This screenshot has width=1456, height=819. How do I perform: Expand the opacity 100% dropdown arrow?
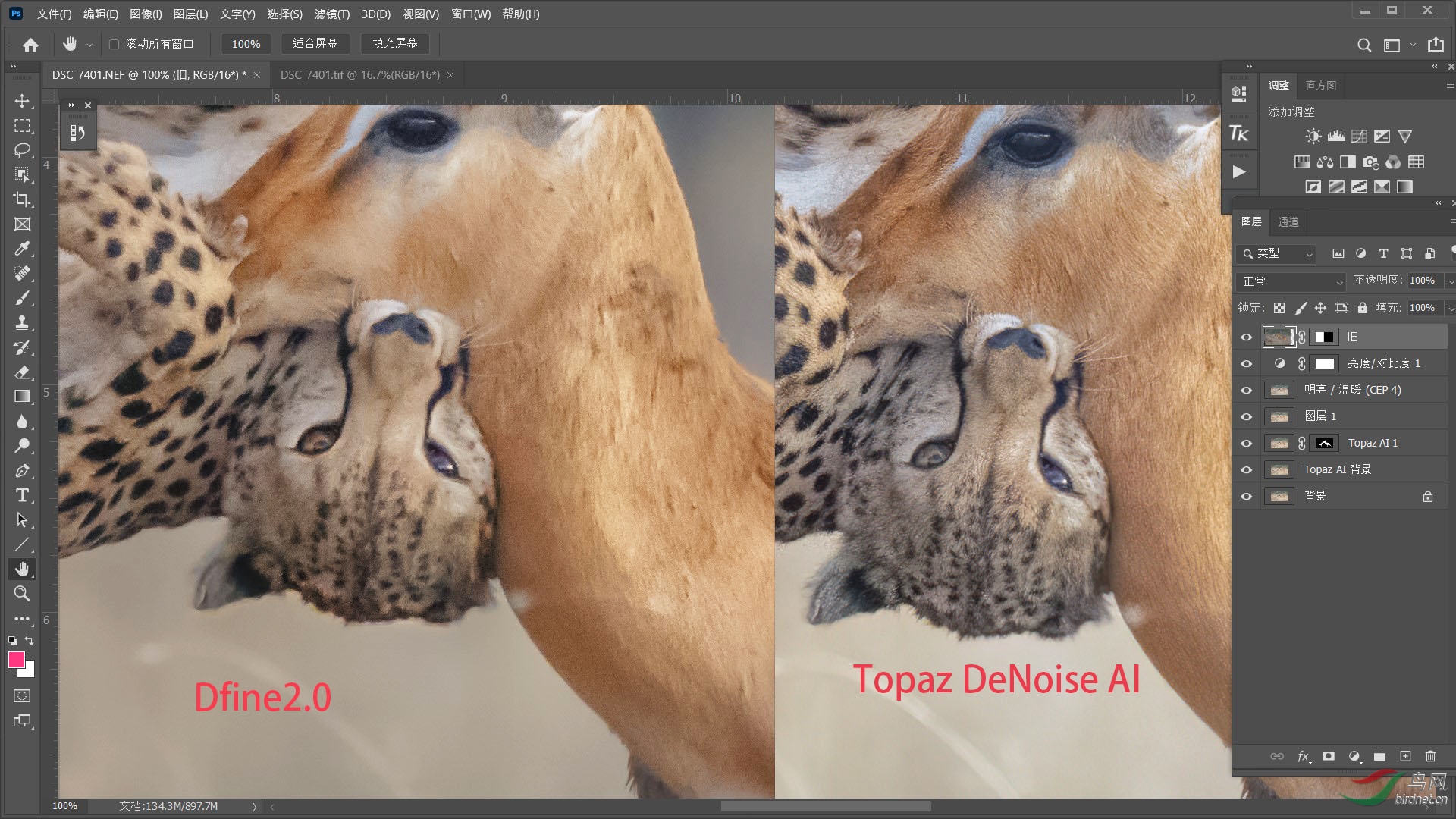coord(1451,281)
